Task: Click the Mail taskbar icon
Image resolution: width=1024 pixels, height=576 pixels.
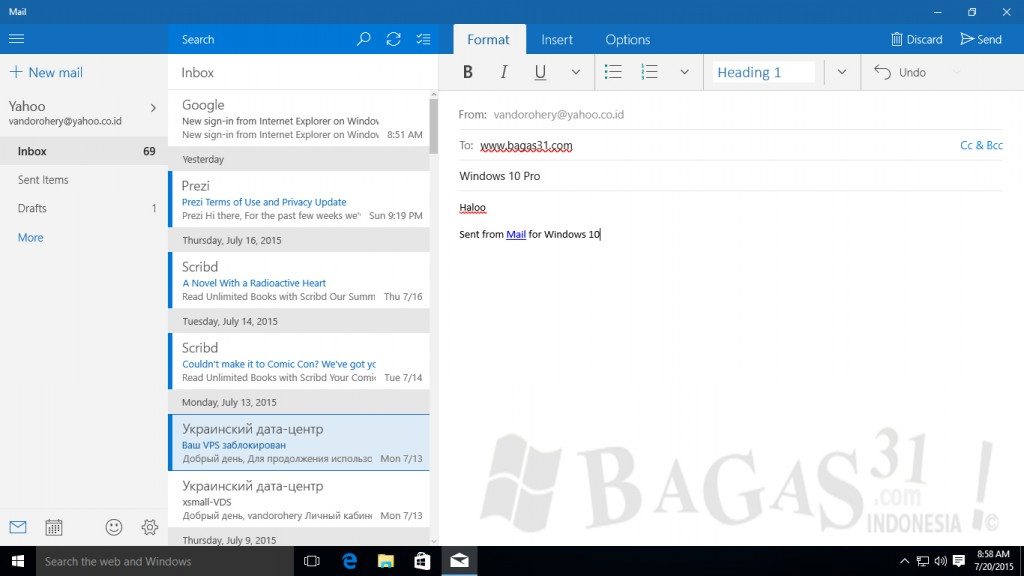Action: point(459,561)
